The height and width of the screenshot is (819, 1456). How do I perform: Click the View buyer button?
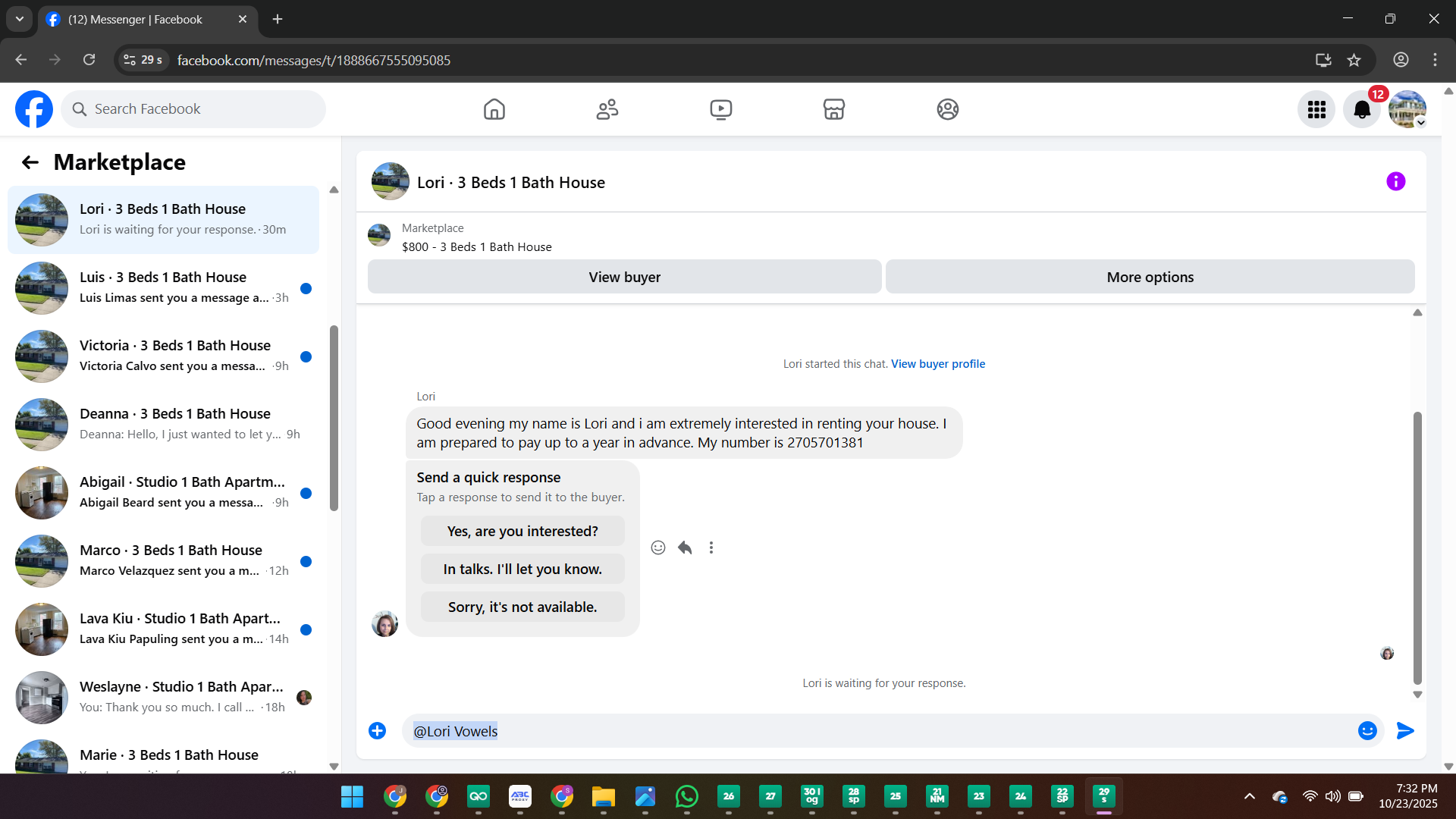(624, 277)
